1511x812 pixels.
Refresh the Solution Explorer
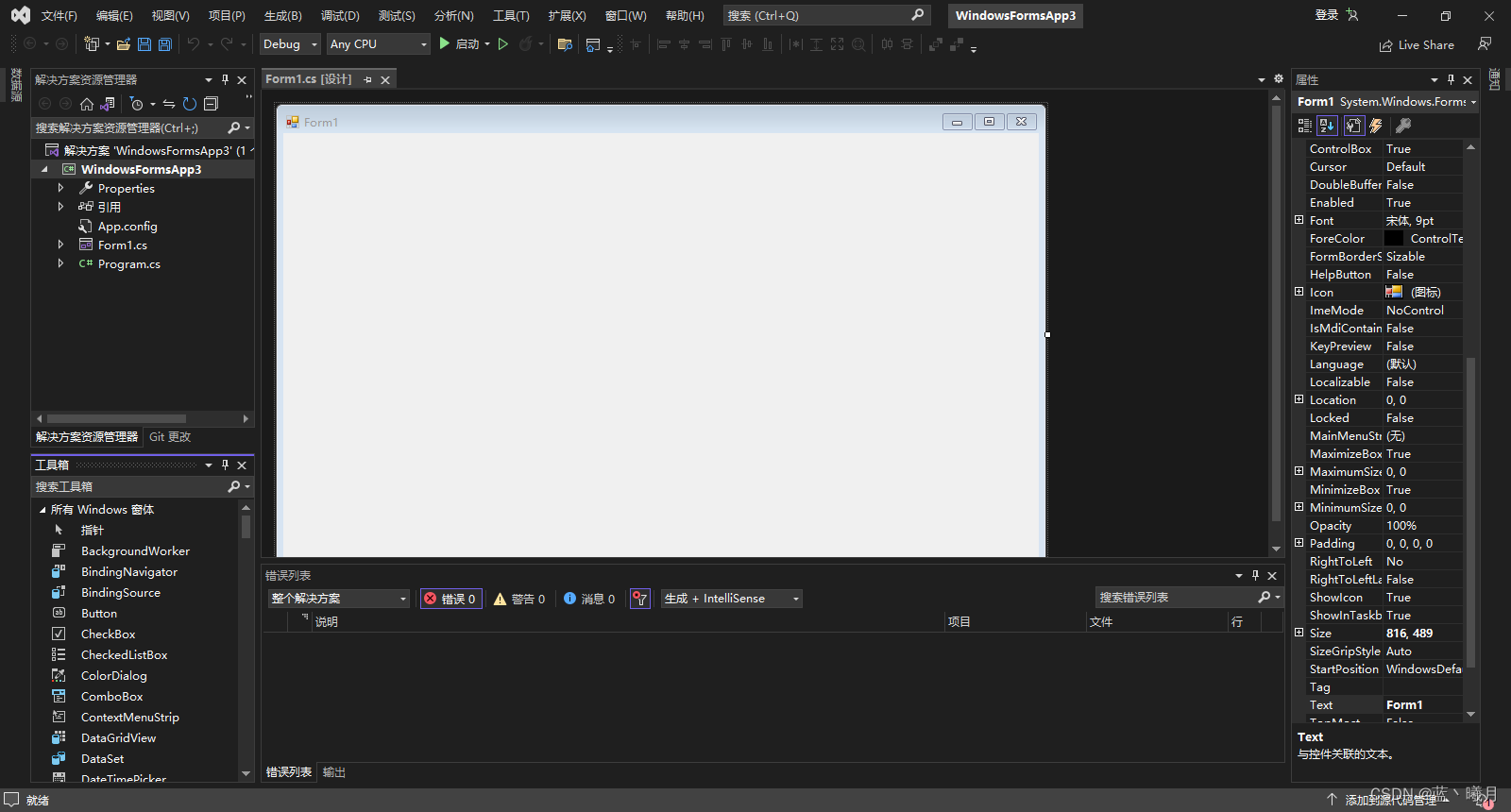coord(190,104)
